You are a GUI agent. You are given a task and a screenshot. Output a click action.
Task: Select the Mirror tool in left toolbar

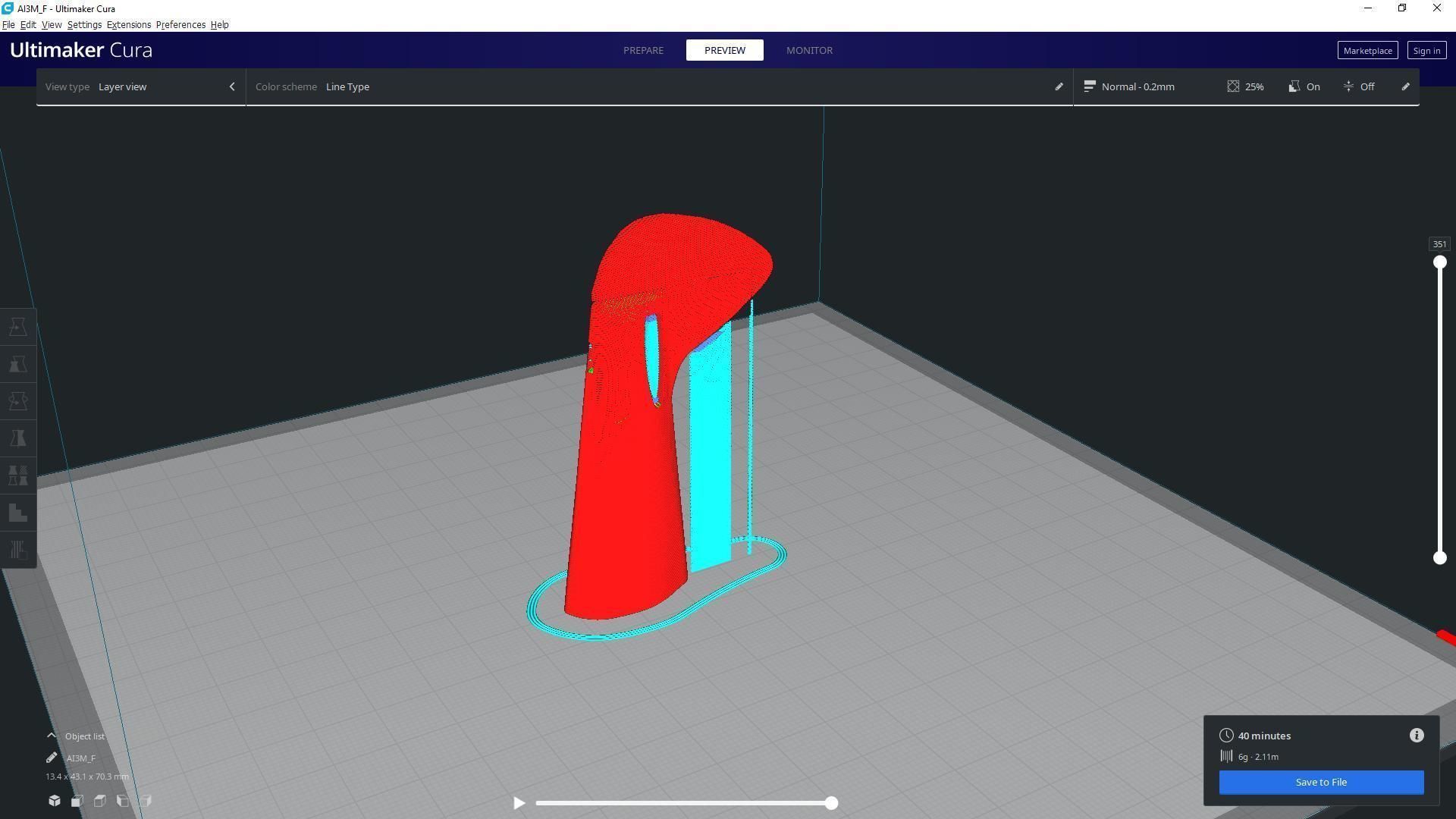pos(18,438)
